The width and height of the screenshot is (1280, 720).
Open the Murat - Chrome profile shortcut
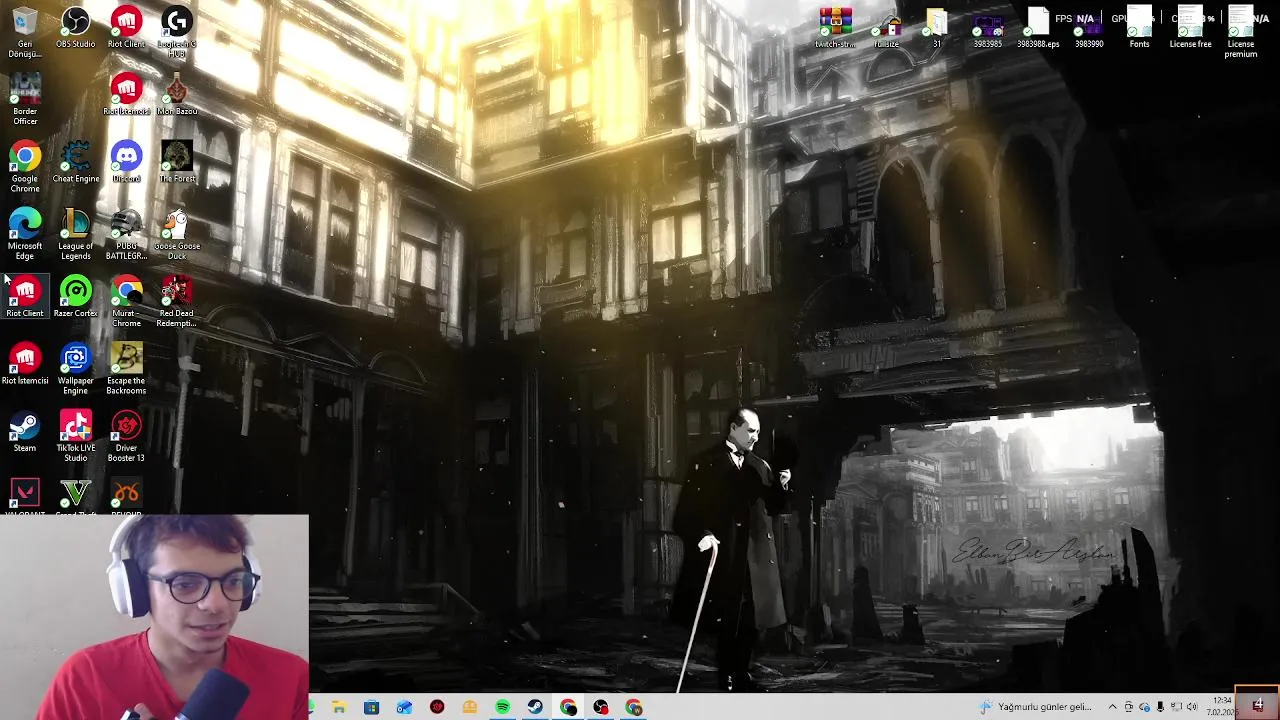tap(126, 301)
